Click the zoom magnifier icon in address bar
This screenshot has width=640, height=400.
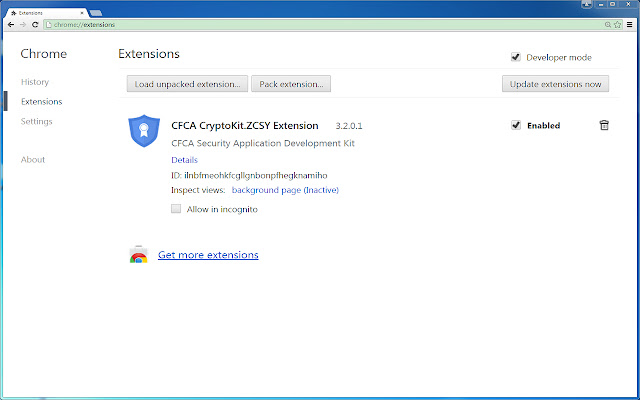[608, 25]
